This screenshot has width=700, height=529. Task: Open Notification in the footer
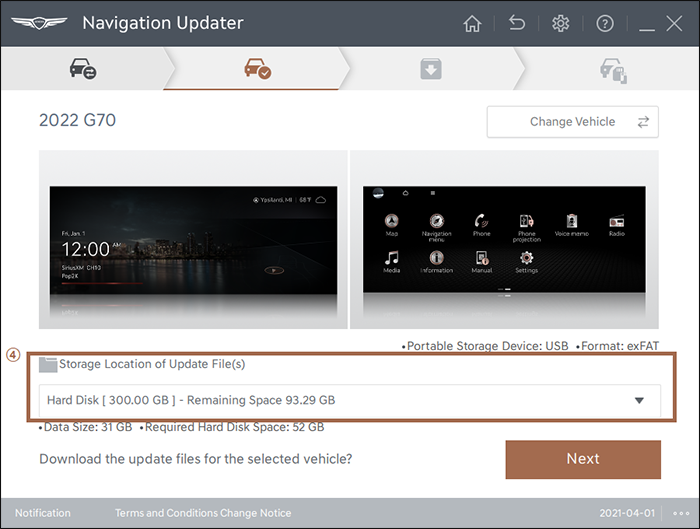point(43,513)
